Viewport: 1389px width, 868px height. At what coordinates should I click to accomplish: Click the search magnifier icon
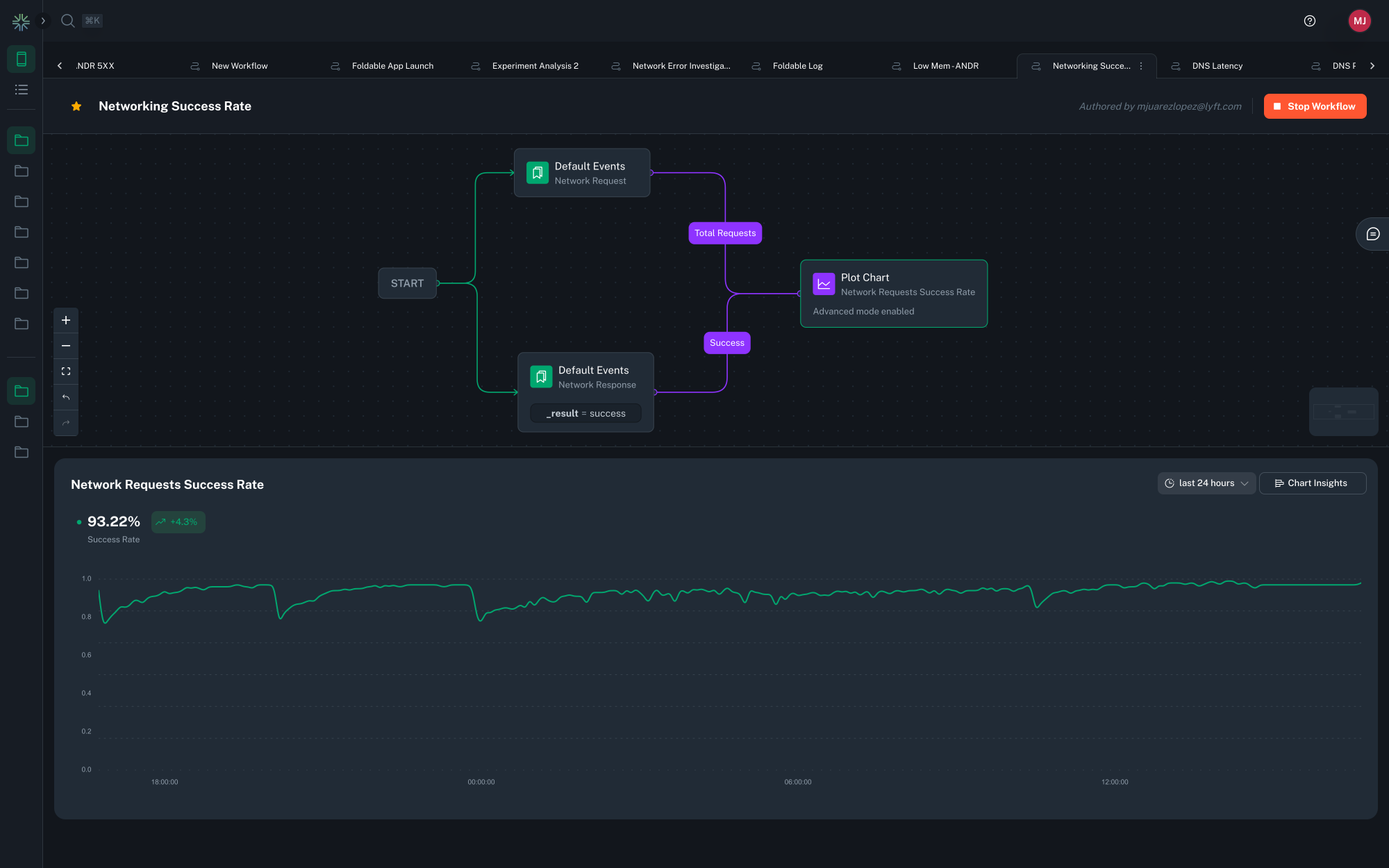(67, 21)
